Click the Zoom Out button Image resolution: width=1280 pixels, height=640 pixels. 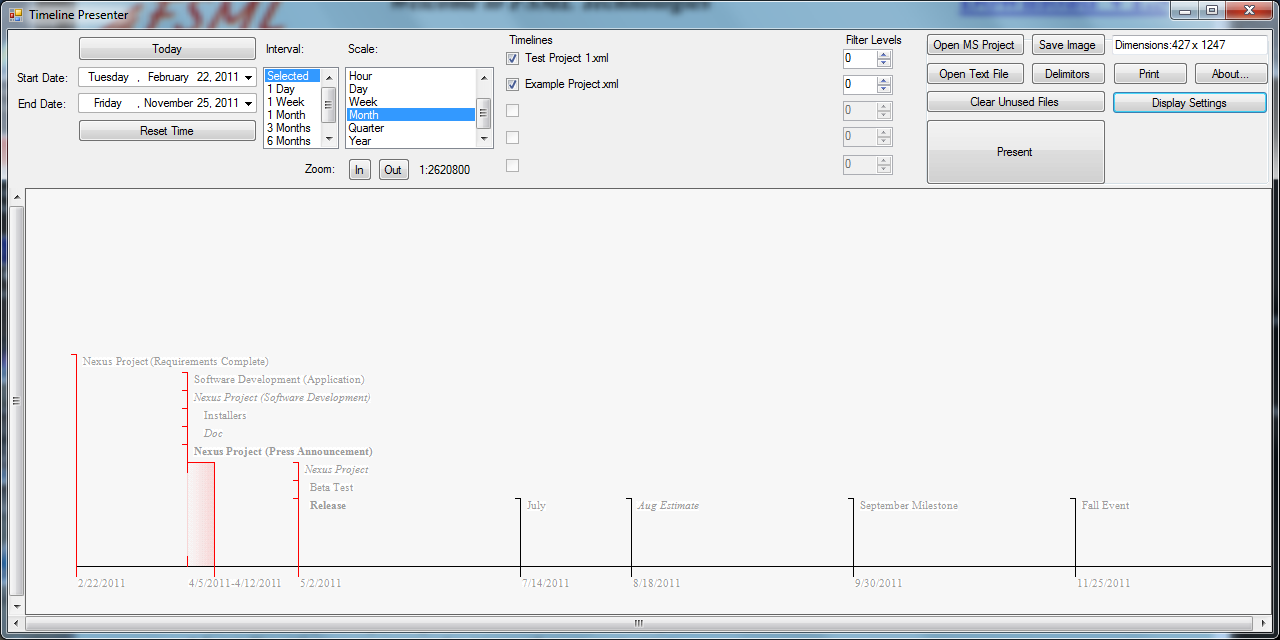(x=393, y=170)
